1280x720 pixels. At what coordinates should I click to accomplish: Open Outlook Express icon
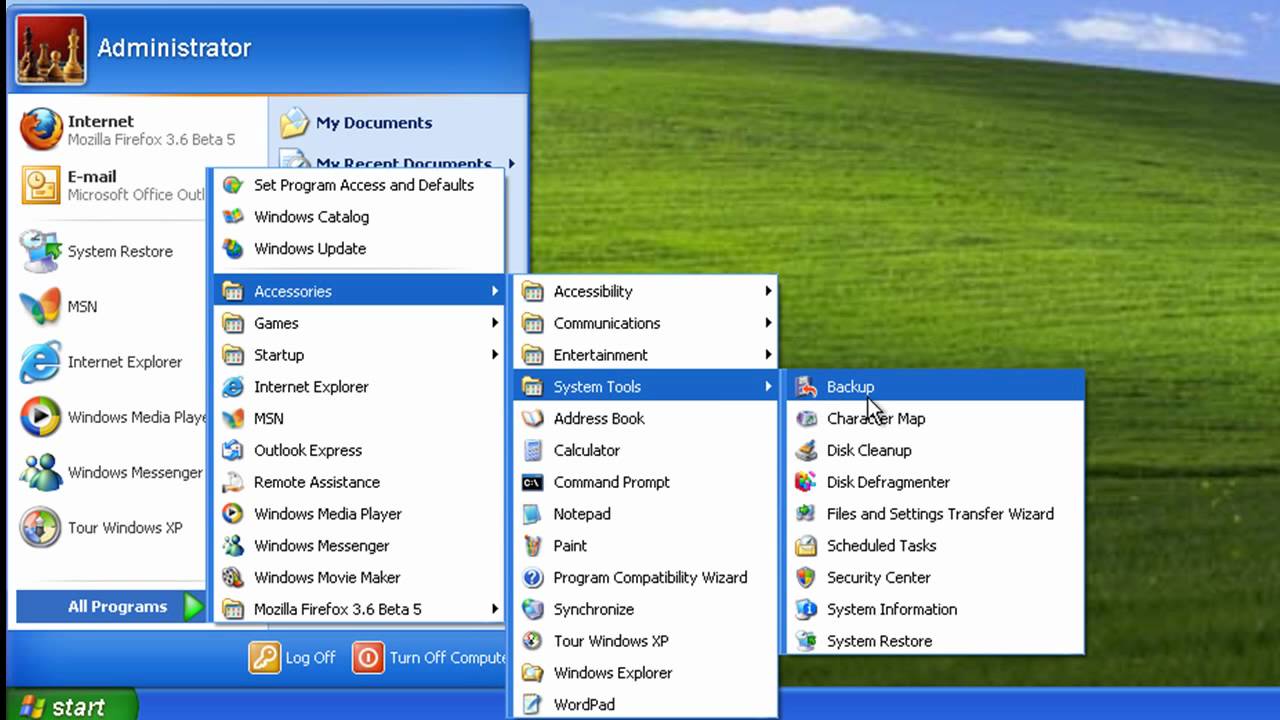point(233,450)
